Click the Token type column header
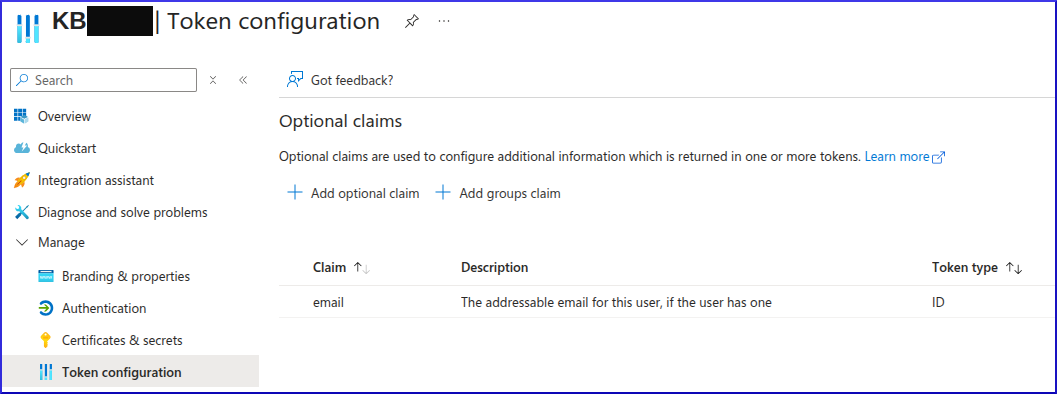Image resolution: width=1057 pixels, height=394 pixels. (x=965, y=267)
